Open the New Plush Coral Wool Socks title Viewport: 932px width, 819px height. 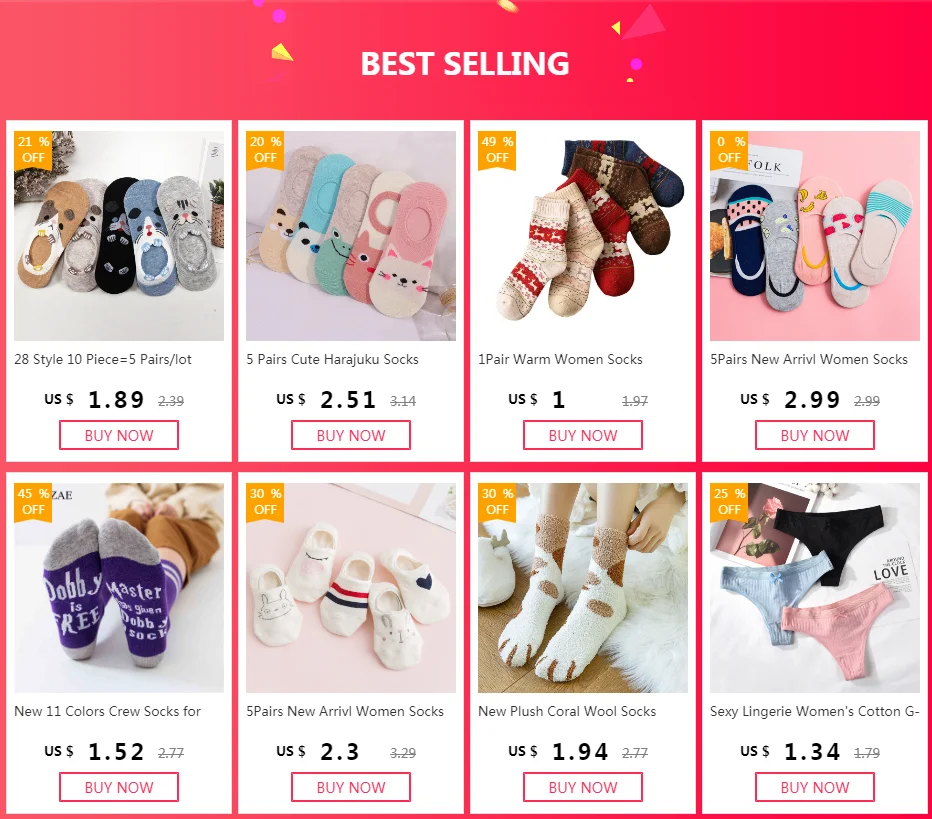click(567, 711)
